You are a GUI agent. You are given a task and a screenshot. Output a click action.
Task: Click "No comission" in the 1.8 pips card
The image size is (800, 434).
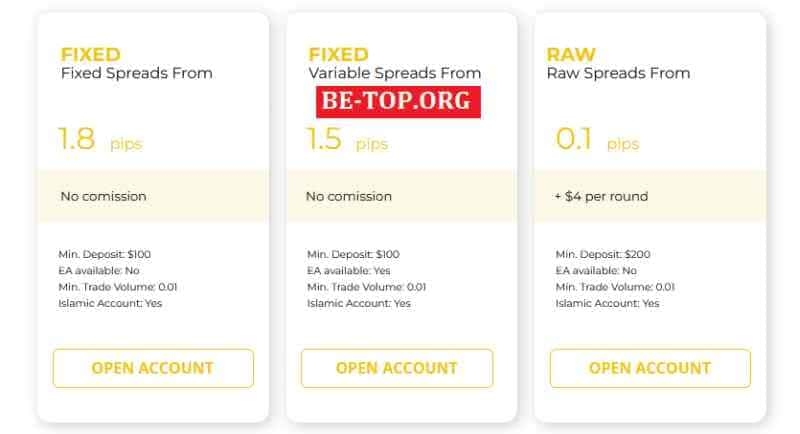103,196
